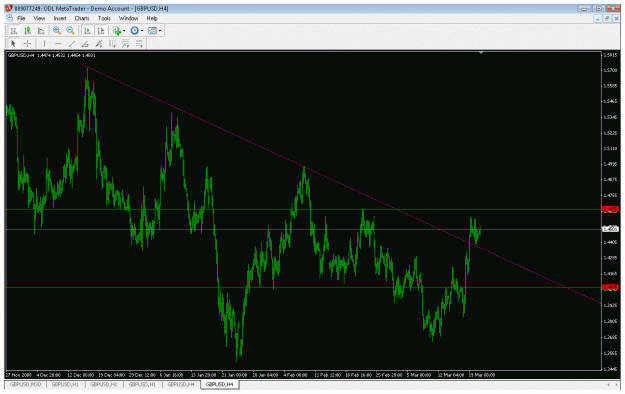Toggle chart auto scroll
The image size is (625, 394).
(87, 31)
